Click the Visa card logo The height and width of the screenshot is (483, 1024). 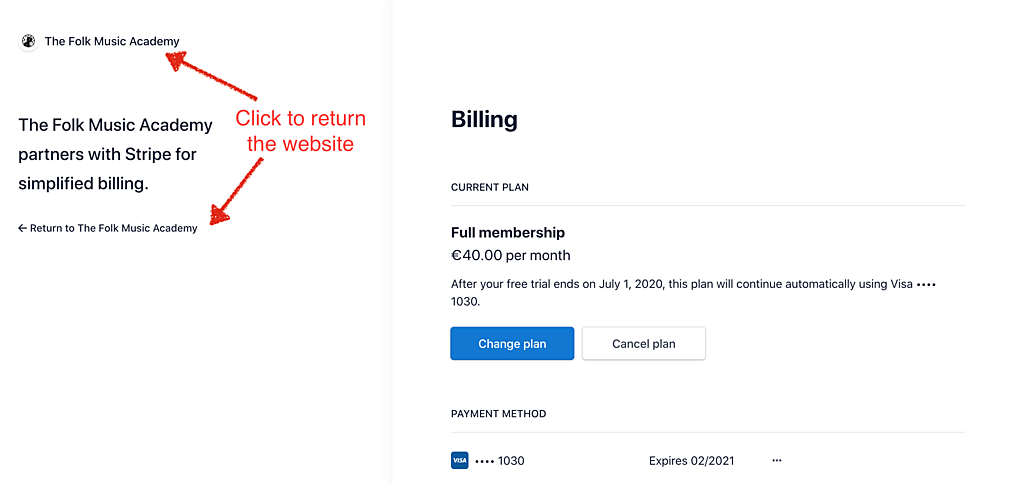click(x=459, y=461)
